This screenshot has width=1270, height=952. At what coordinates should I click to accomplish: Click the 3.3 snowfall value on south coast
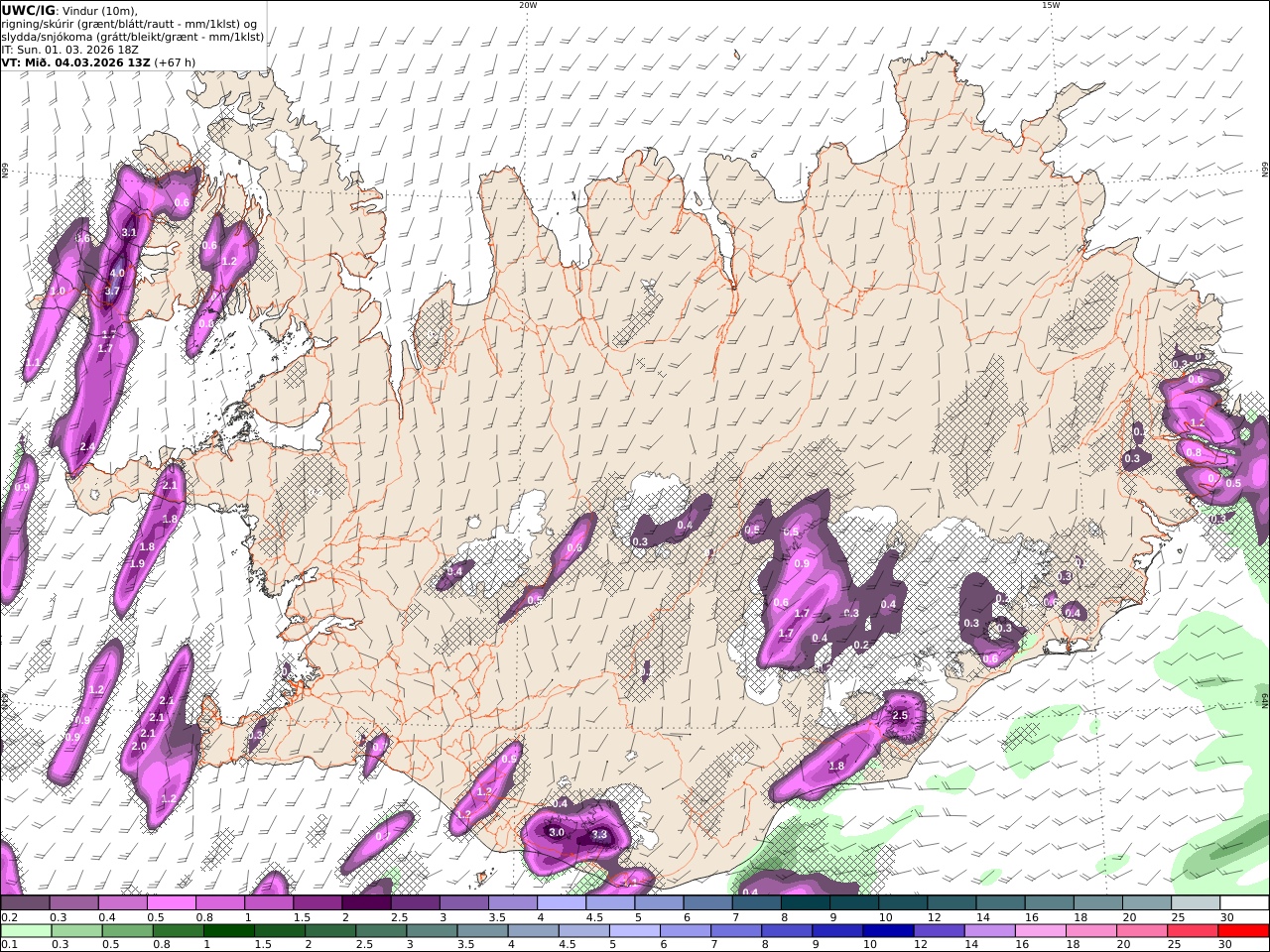click(599, 835)
